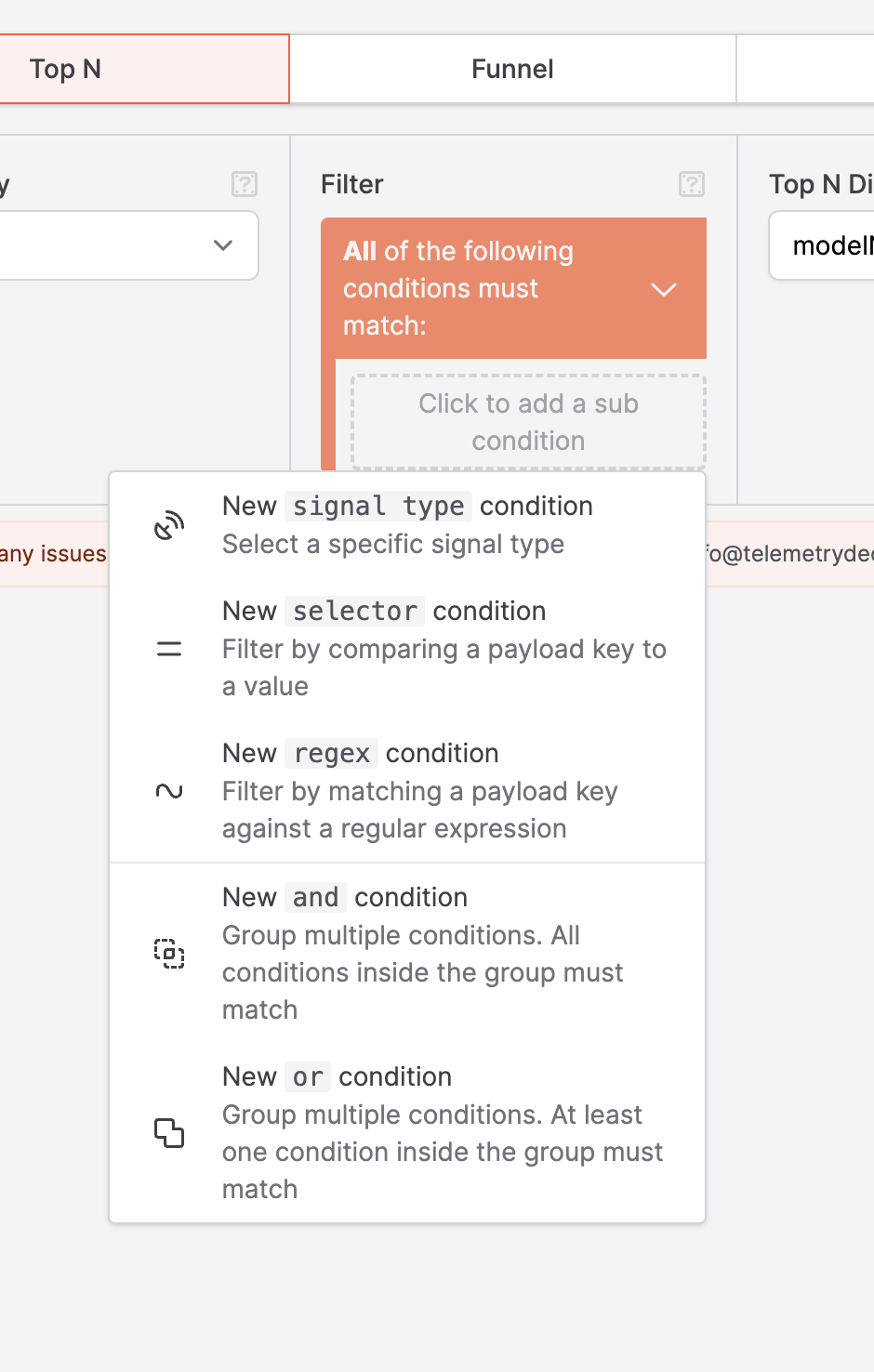The width and height of the screenshot is (874, 1372).
Task: Click the overlapping-squares icon for or condition
Action: click(169, 1133)
